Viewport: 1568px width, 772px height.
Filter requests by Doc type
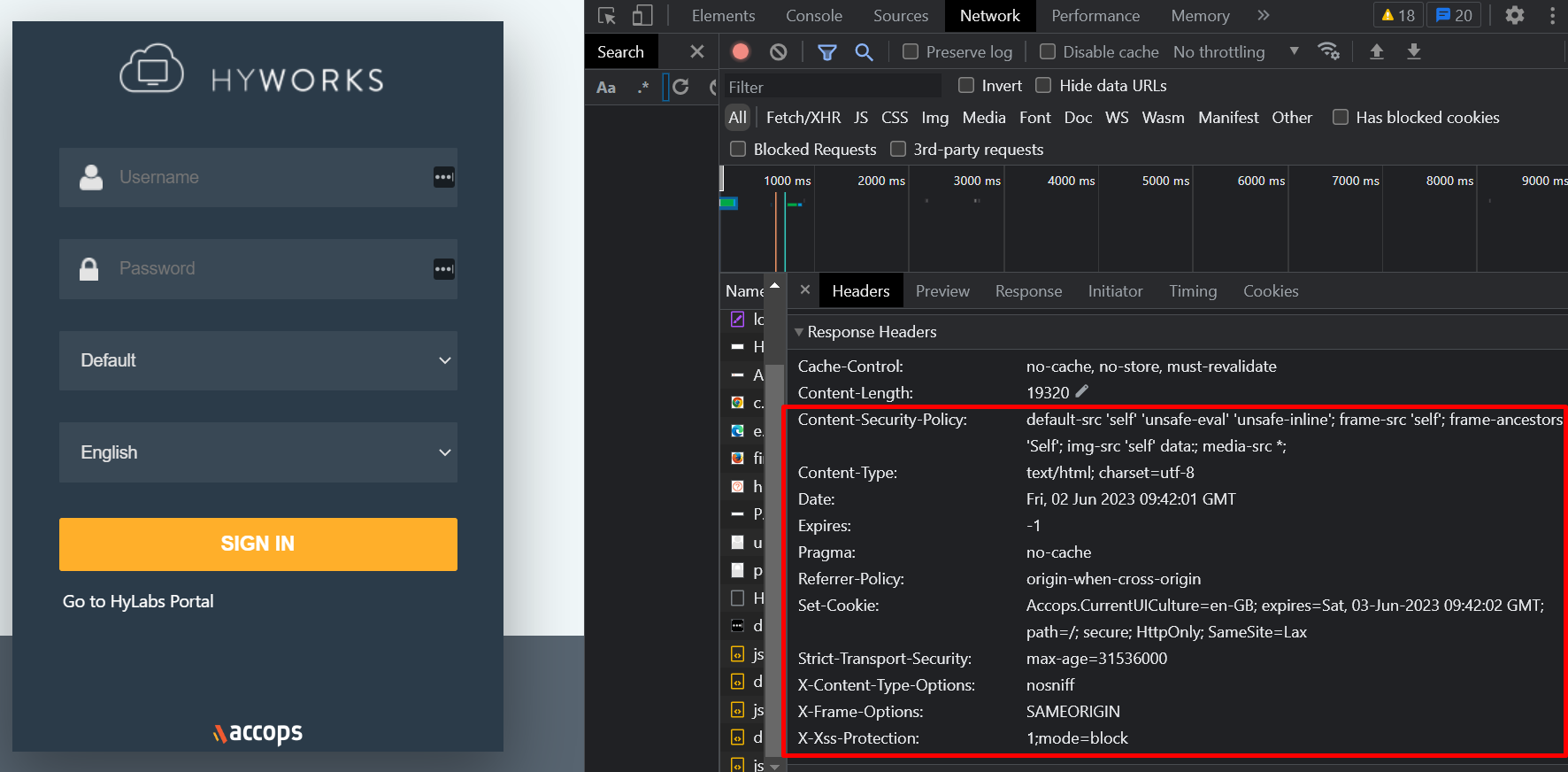pyautogui.click(x=1078, y=118)
